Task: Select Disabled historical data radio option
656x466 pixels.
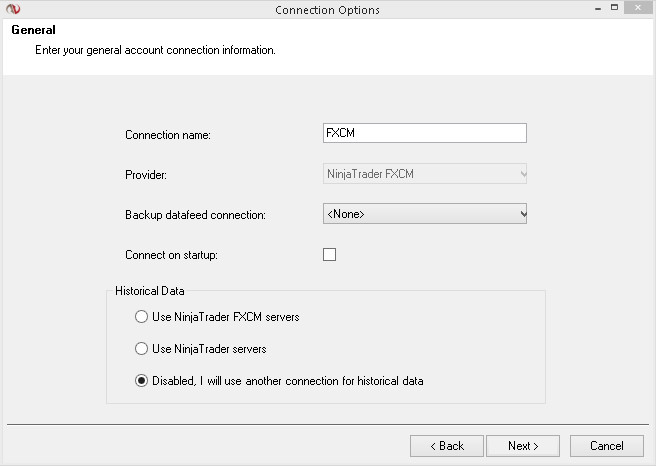Action: click(141, 381)
